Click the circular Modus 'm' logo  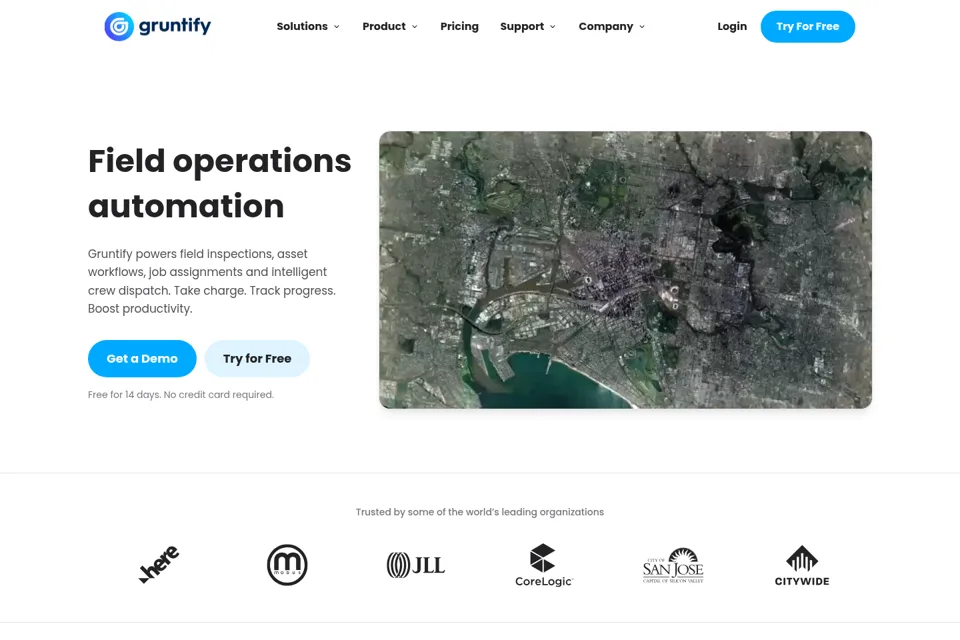[x=287, y=565]
